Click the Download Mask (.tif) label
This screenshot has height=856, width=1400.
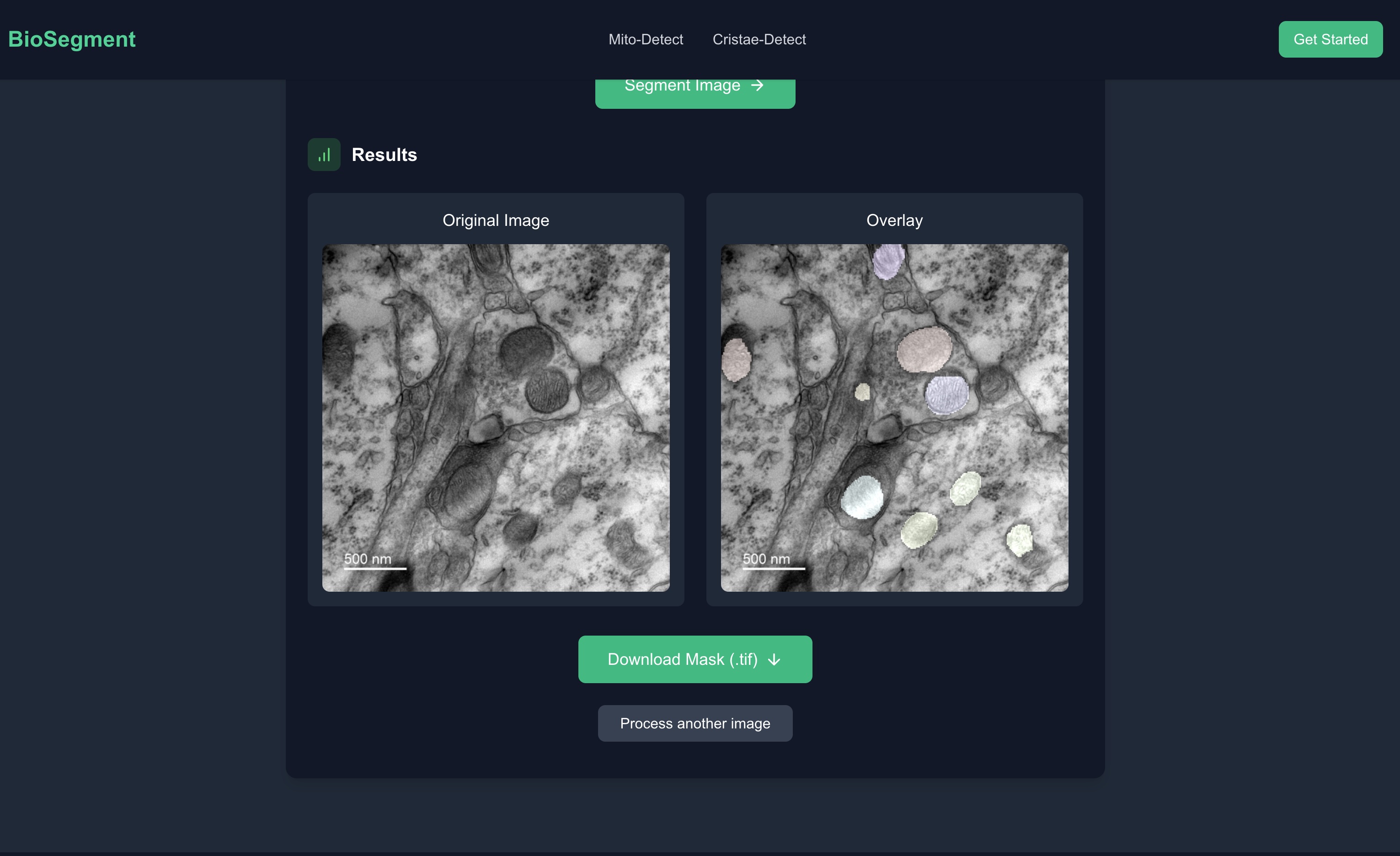point(682,659)
